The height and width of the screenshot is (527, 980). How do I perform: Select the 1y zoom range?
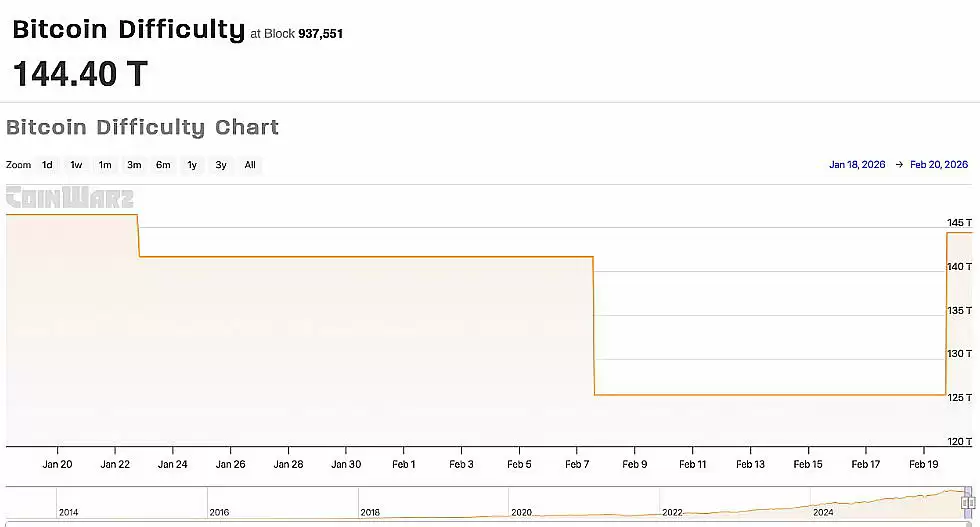pos(192,165)
